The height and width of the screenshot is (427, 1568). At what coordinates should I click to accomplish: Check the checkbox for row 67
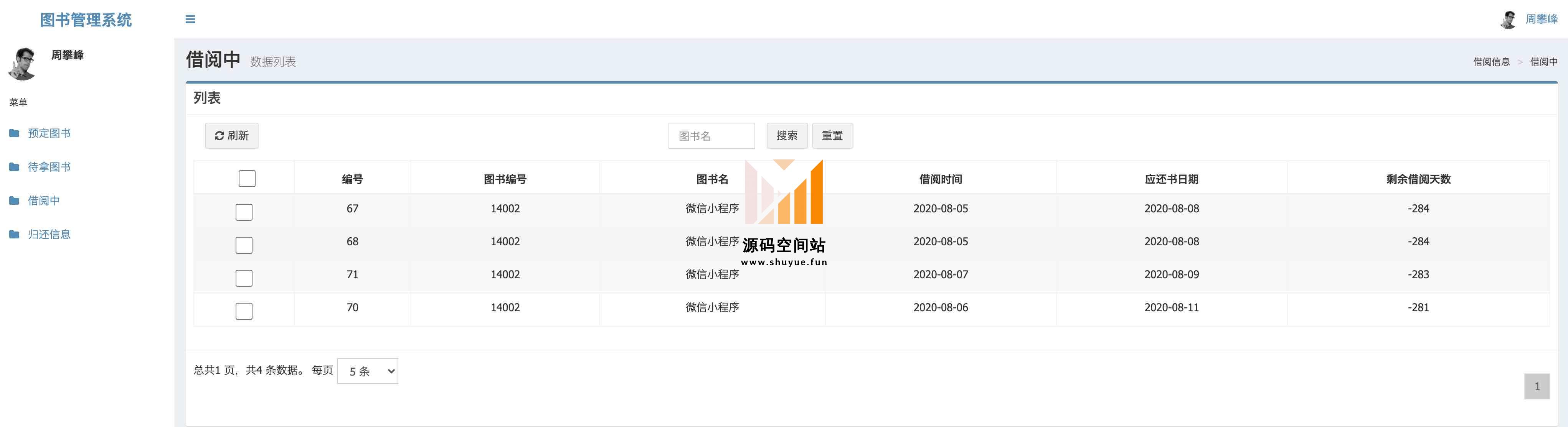pos(244,212)
